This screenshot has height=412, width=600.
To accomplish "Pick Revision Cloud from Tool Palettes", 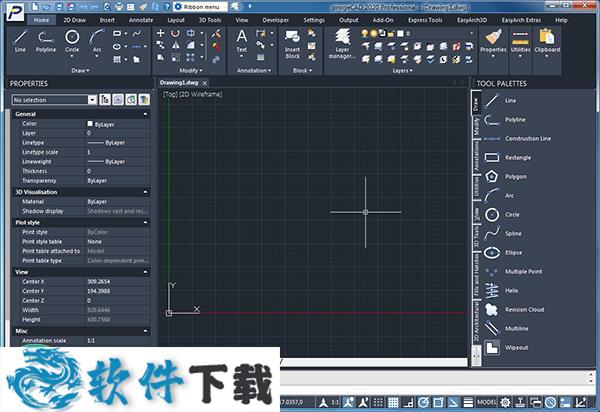I will [x=514, y=309].
